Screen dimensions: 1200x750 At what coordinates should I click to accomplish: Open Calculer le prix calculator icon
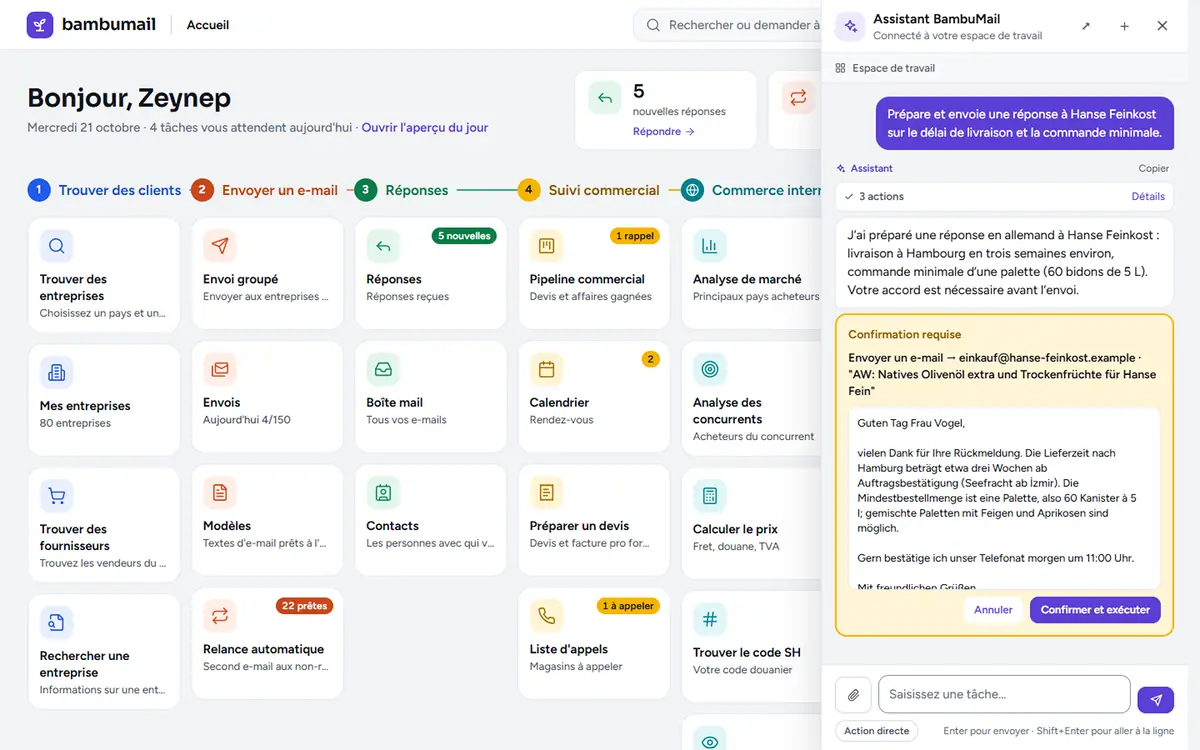(710, 495)
